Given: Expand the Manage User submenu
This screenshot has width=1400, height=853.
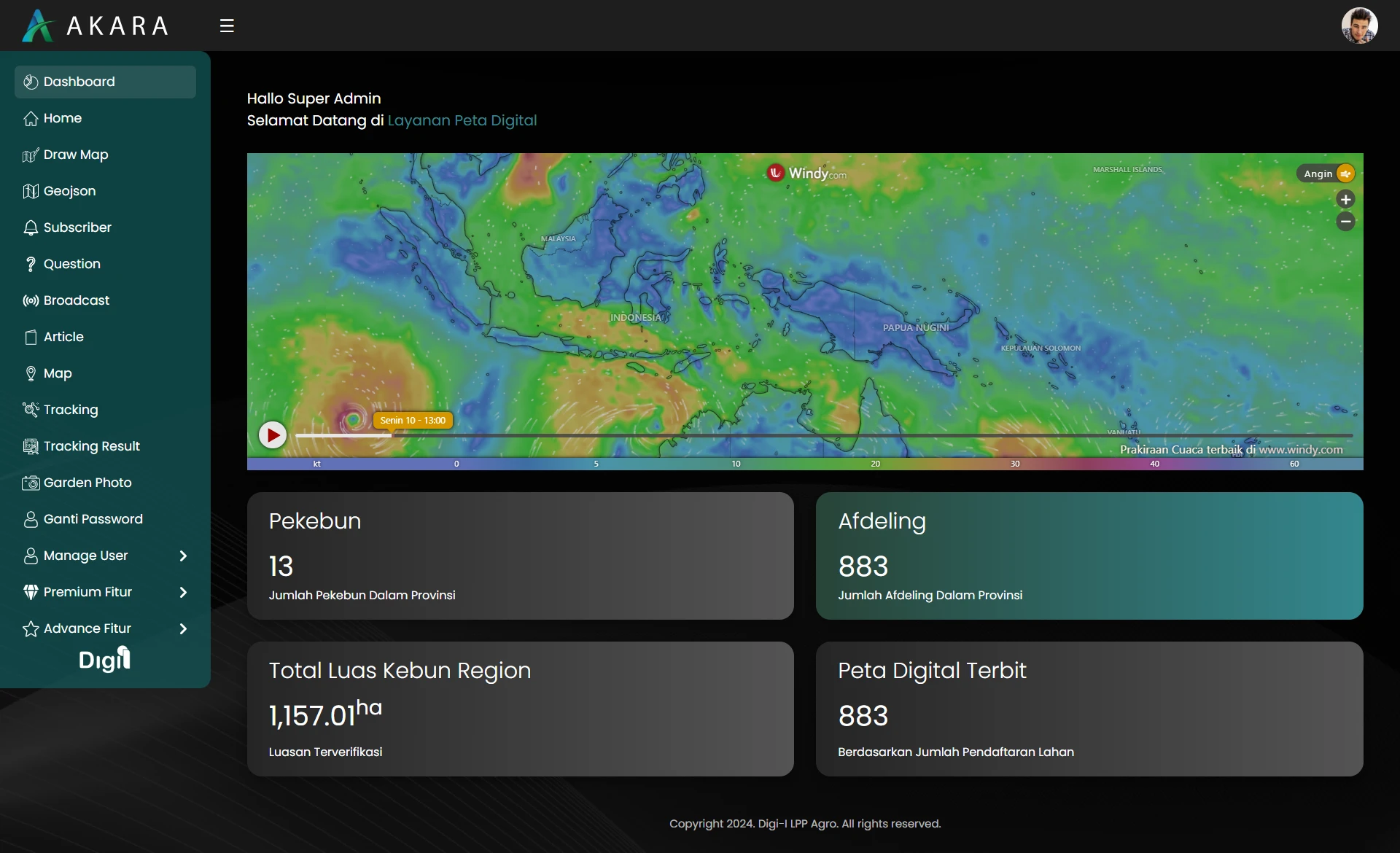Looking at the screenshot, I should pos(183,556).
